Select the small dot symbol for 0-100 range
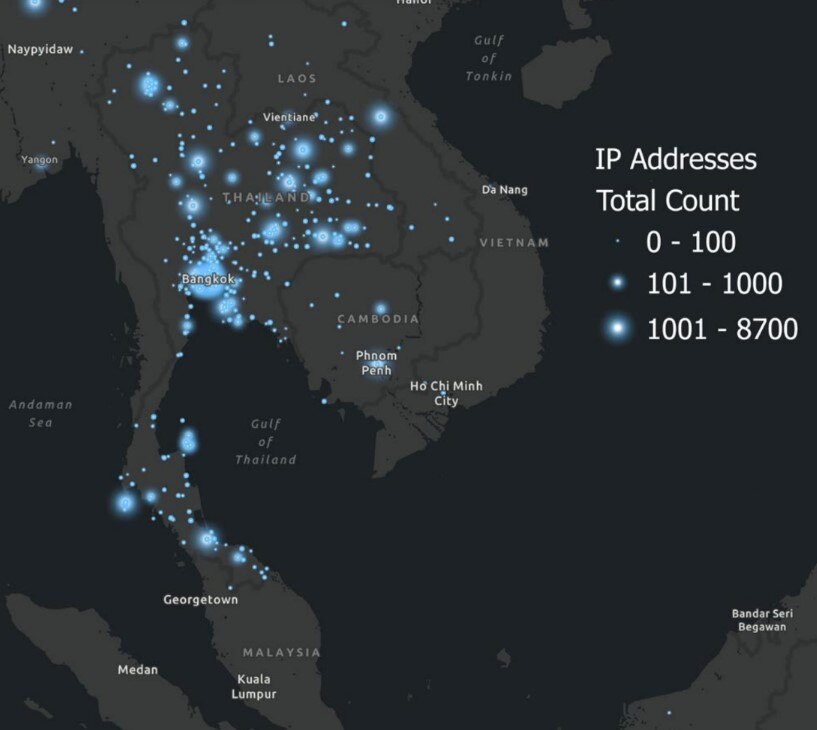Viewport: 817px width, 730px height. 619,242
